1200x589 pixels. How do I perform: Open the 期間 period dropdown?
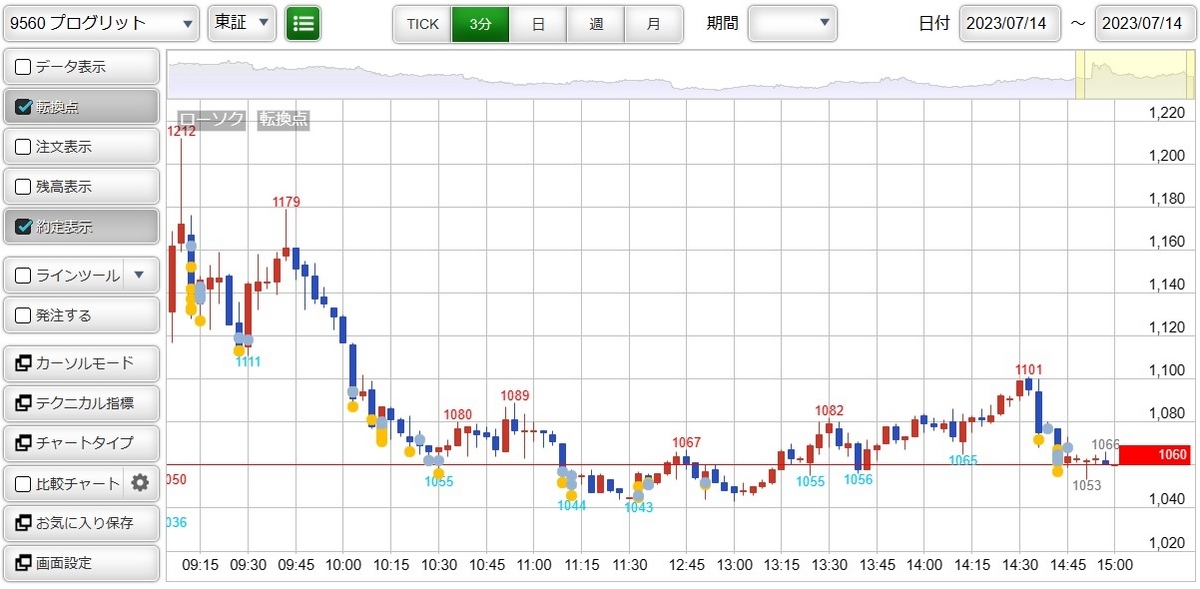pos(793,23)
